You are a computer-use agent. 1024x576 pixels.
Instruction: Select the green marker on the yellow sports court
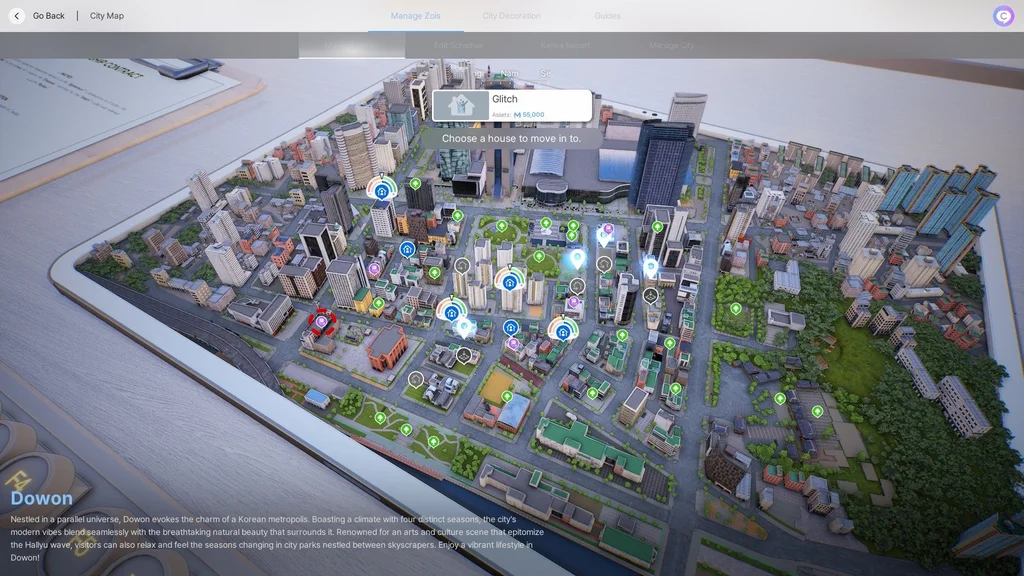tap(507, 396)
